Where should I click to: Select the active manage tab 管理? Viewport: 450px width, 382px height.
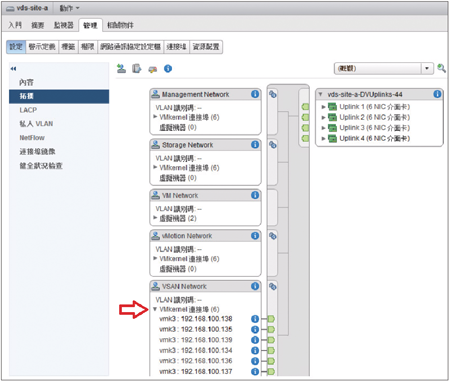point(90,25)
